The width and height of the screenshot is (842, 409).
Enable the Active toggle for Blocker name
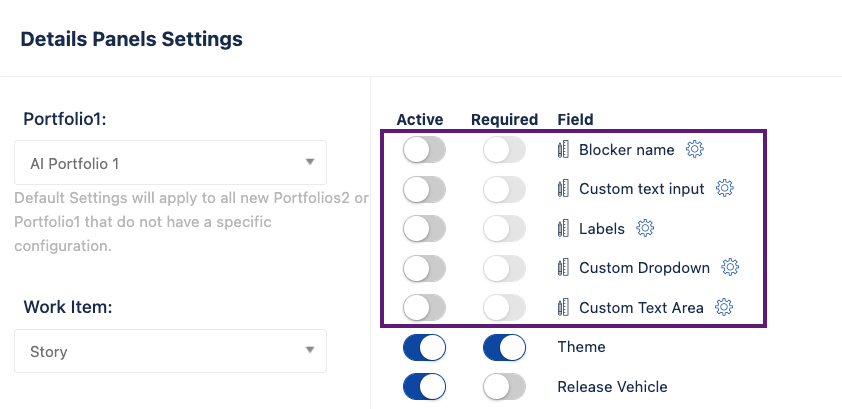(x=424, y=150)
